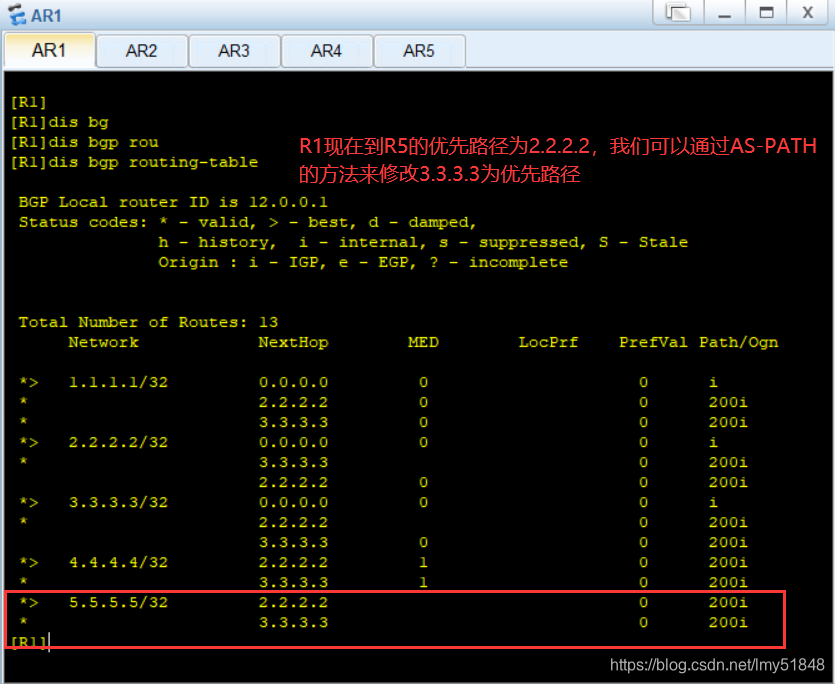
Task: Click network entry 4.4.4.4/32
Action: 118,563
